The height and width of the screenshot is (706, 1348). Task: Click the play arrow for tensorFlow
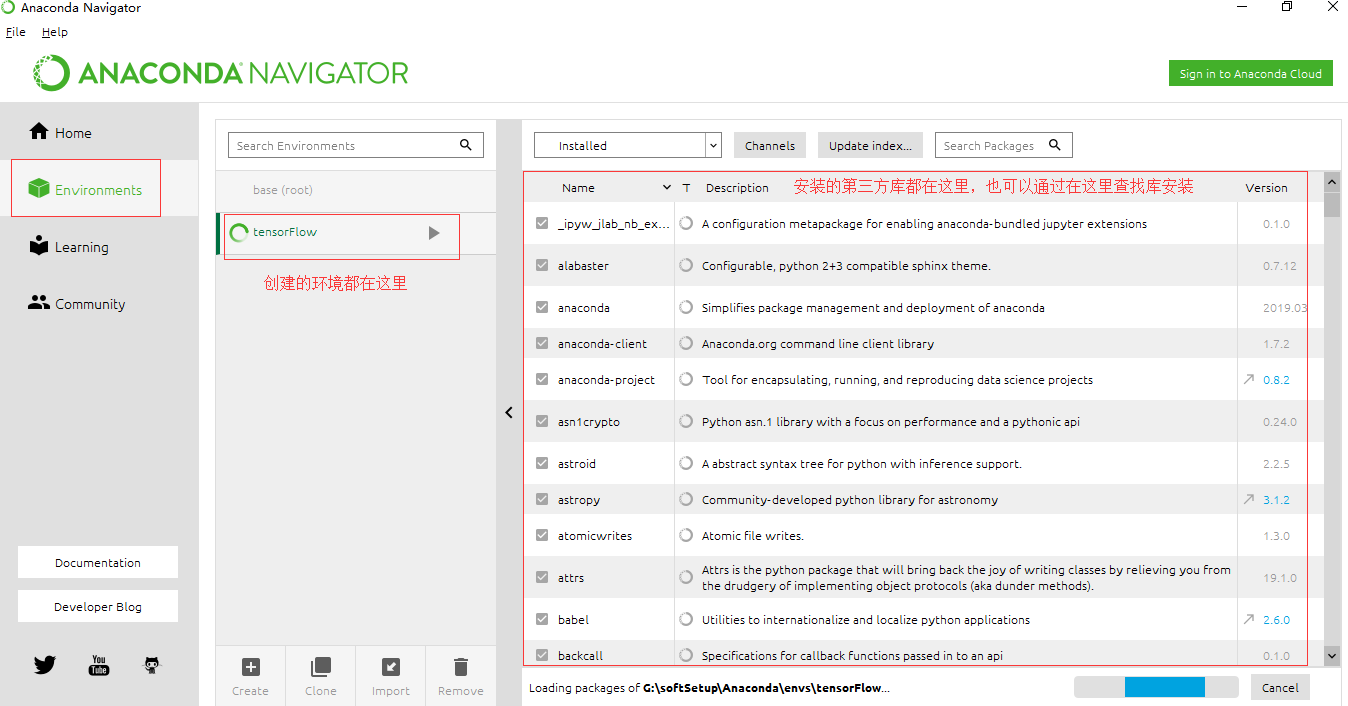click(x=434, y=233)
